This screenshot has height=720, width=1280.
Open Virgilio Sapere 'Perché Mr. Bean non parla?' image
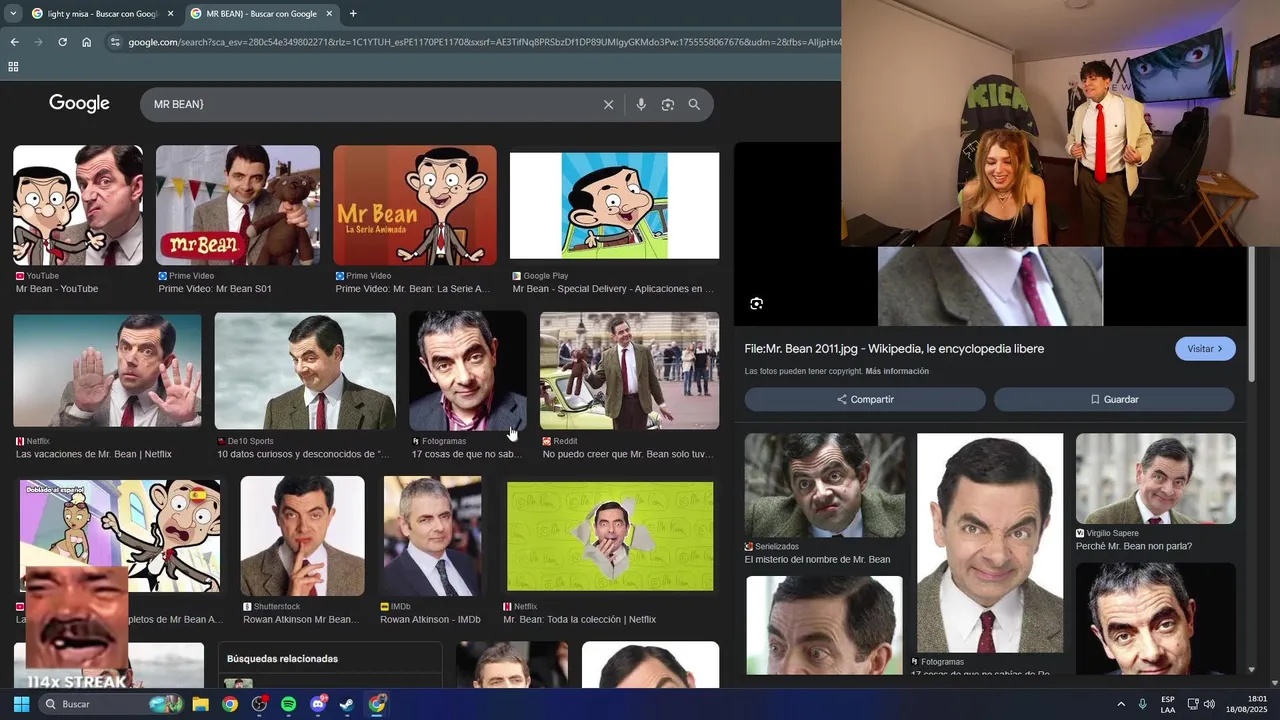tap(1156, 478)
